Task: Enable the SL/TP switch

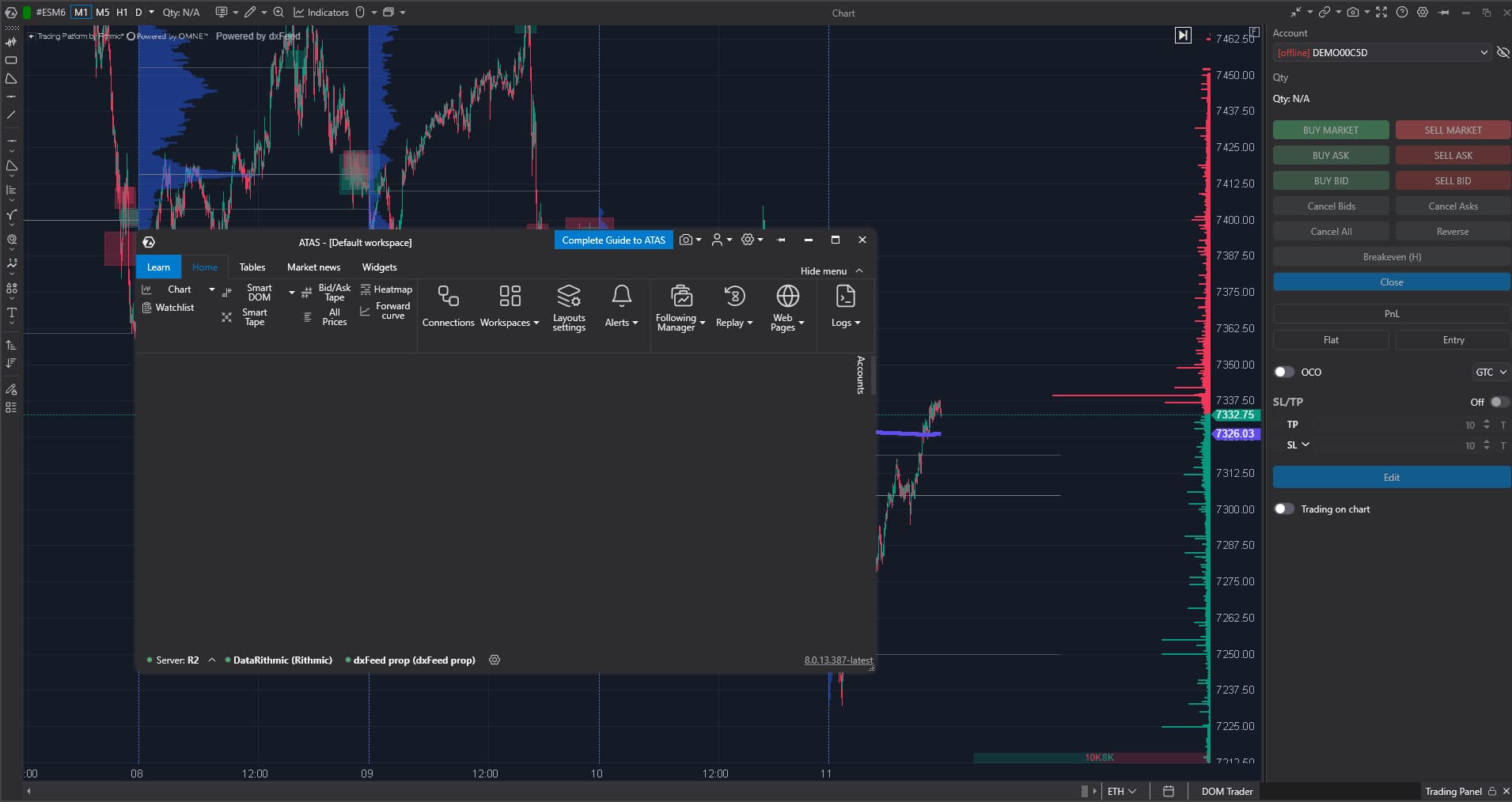Action: click(1499, 402)
